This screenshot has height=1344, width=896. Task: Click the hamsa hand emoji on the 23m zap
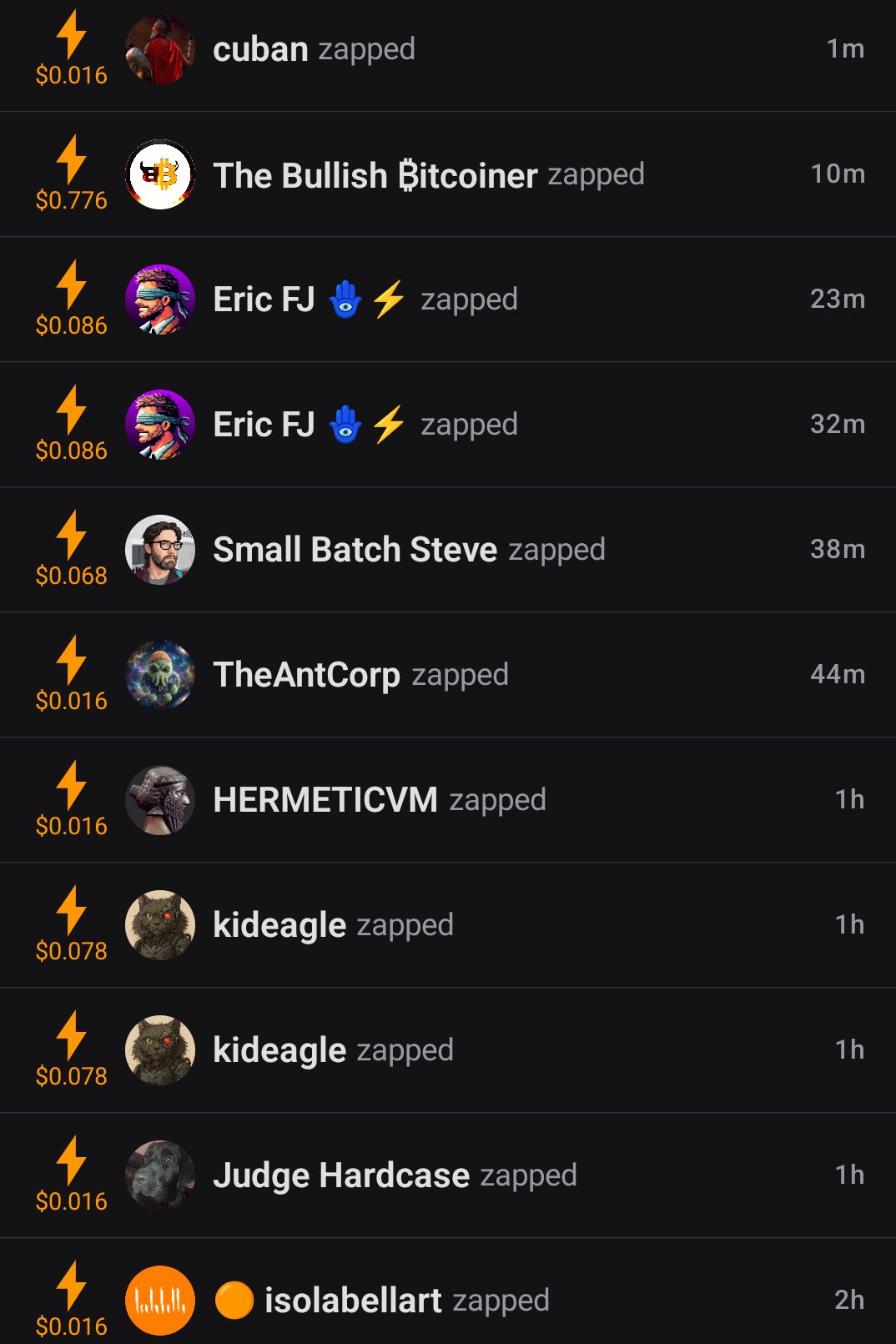pos(345,300)
